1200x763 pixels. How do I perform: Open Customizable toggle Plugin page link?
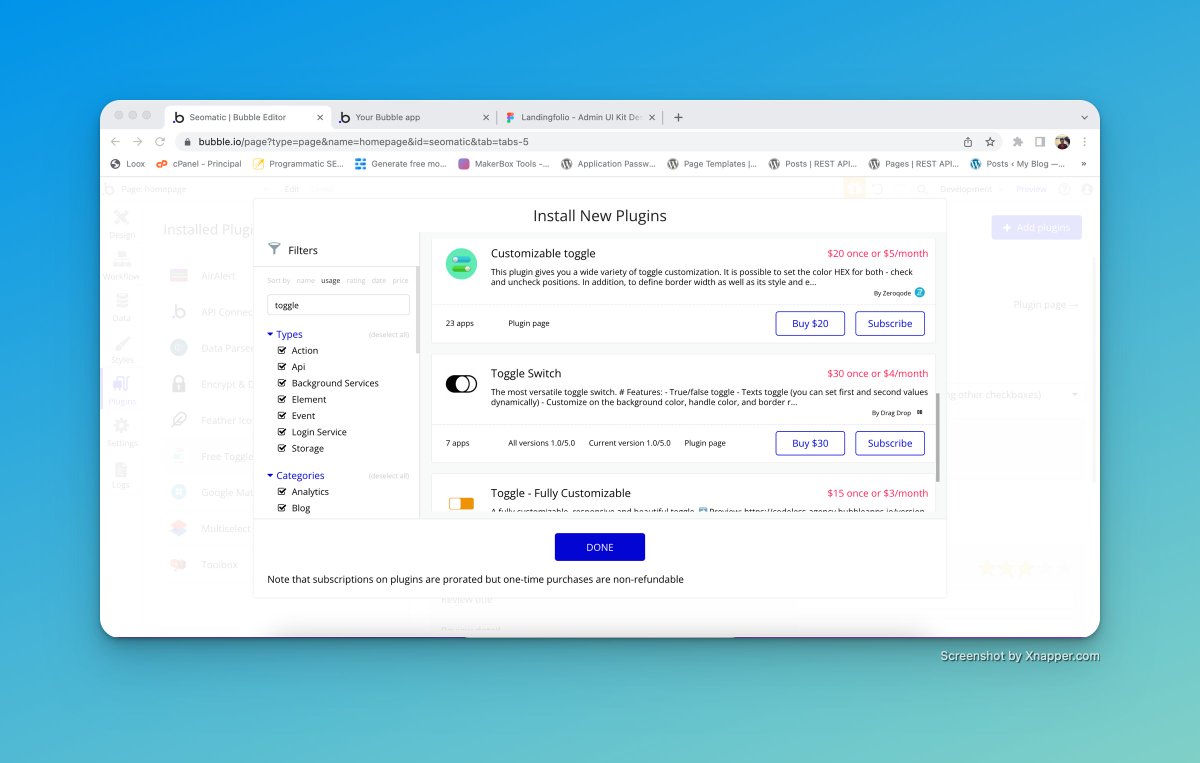pos(529,323)
